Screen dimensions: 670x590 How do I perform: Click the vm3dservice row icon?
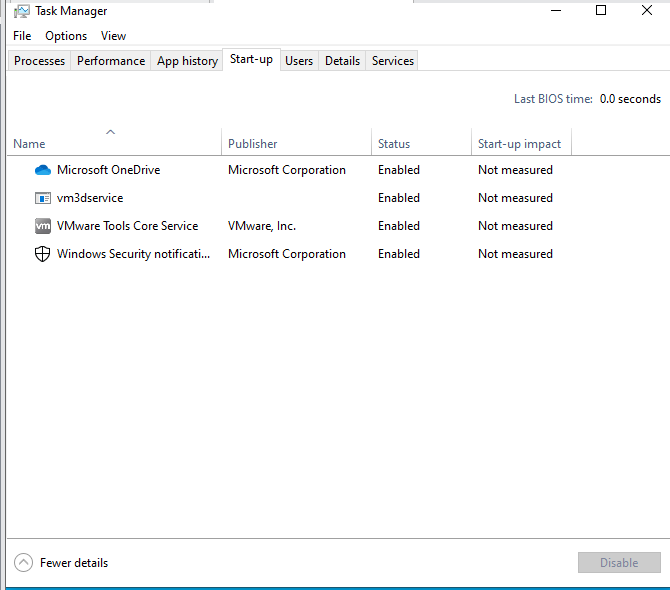[x=43, y=198]
